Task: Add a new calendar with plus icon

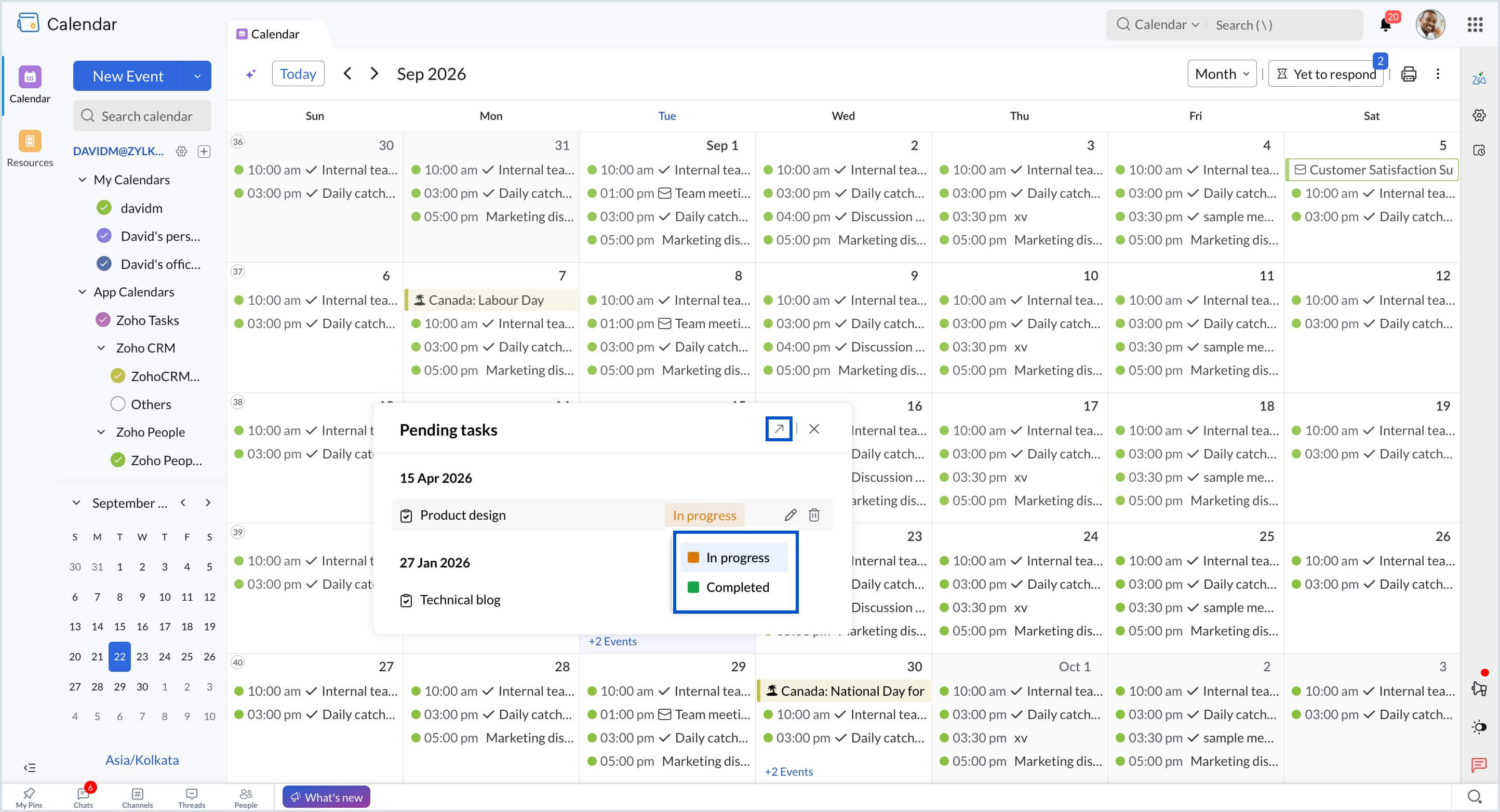Action: 204,151
